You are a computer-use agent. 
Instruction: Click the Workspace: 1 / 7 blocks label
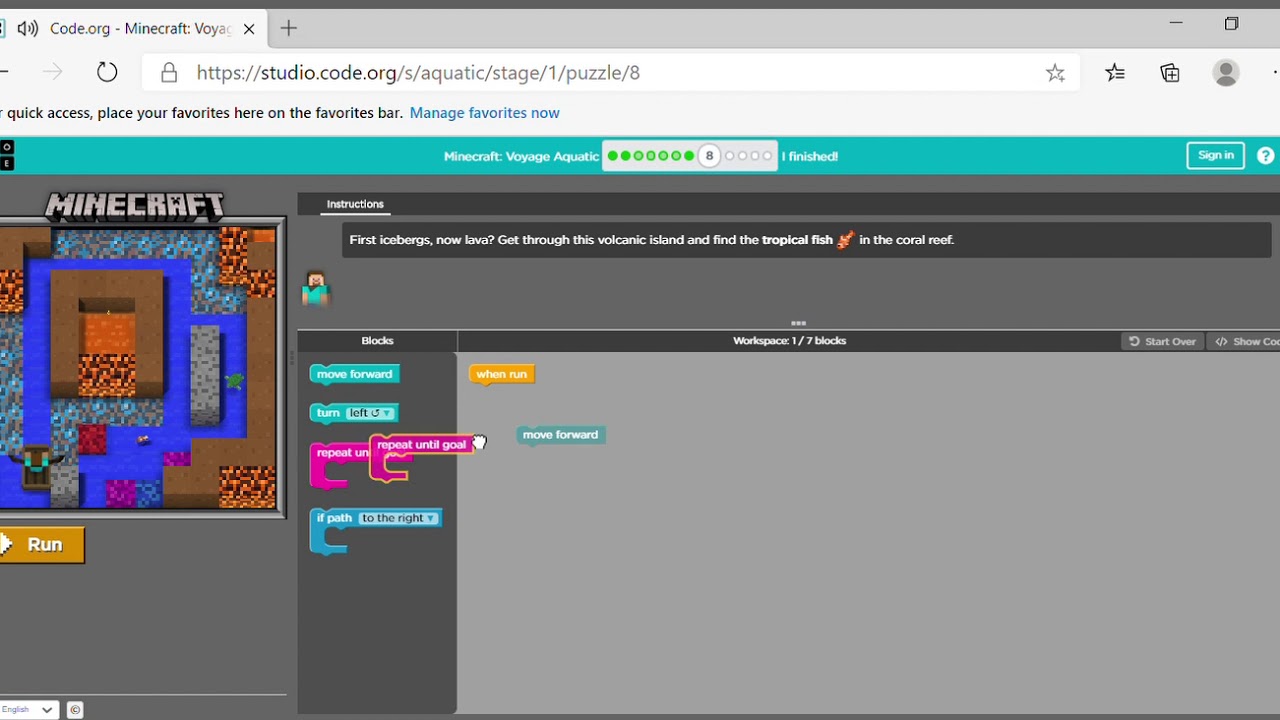[x=789, y=341]
